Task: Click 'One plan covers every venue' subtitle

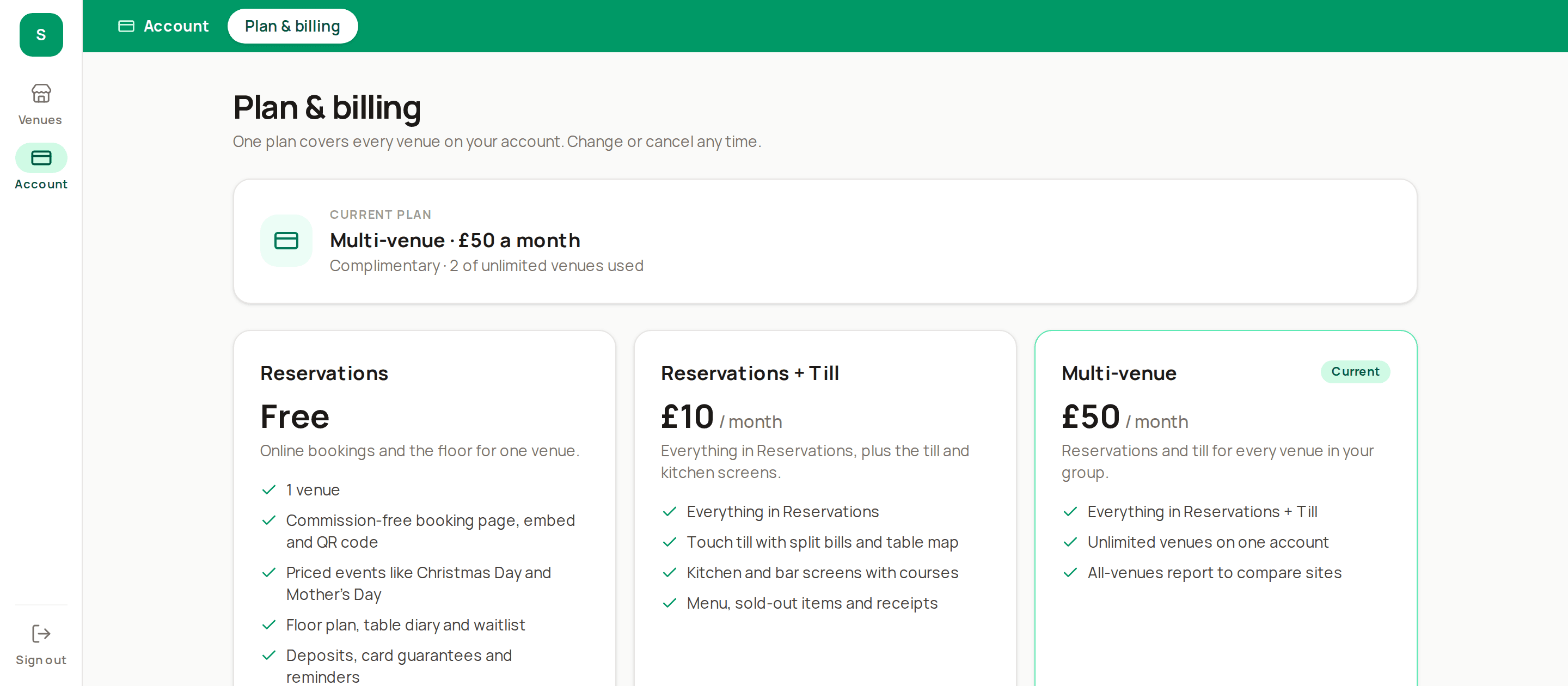Action: tap(497, 142)
